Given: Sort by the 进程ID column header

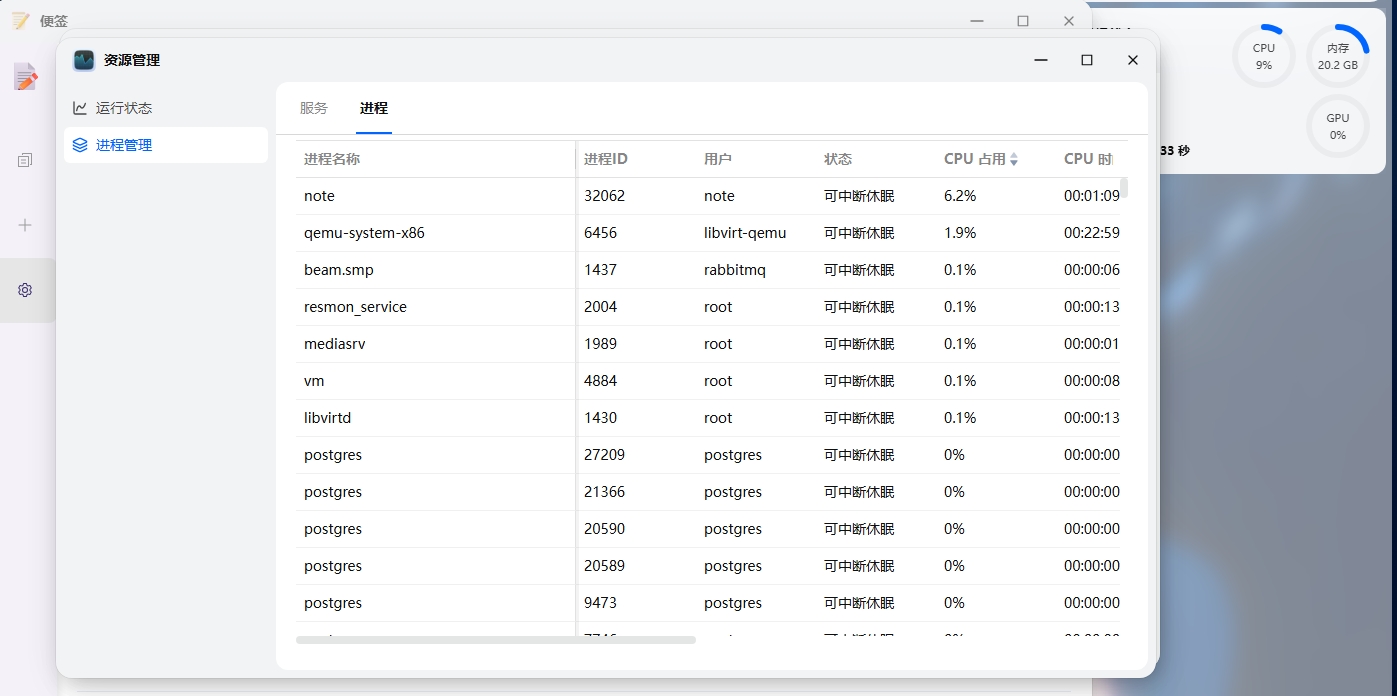Looking at the screenshot, I should tap(606, 159).
